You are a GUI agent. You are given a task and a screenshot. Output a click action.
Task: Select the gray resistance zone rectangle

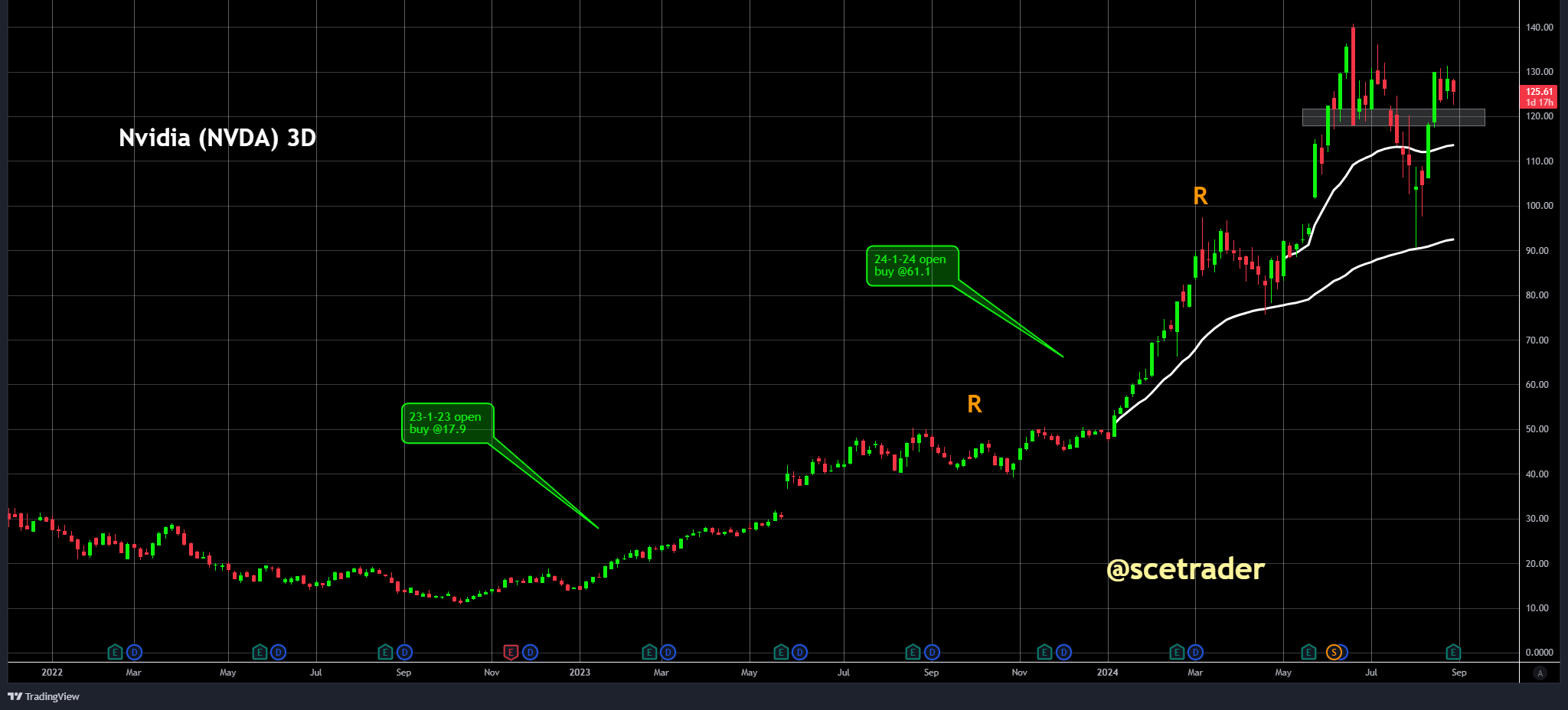[1393, 116]
